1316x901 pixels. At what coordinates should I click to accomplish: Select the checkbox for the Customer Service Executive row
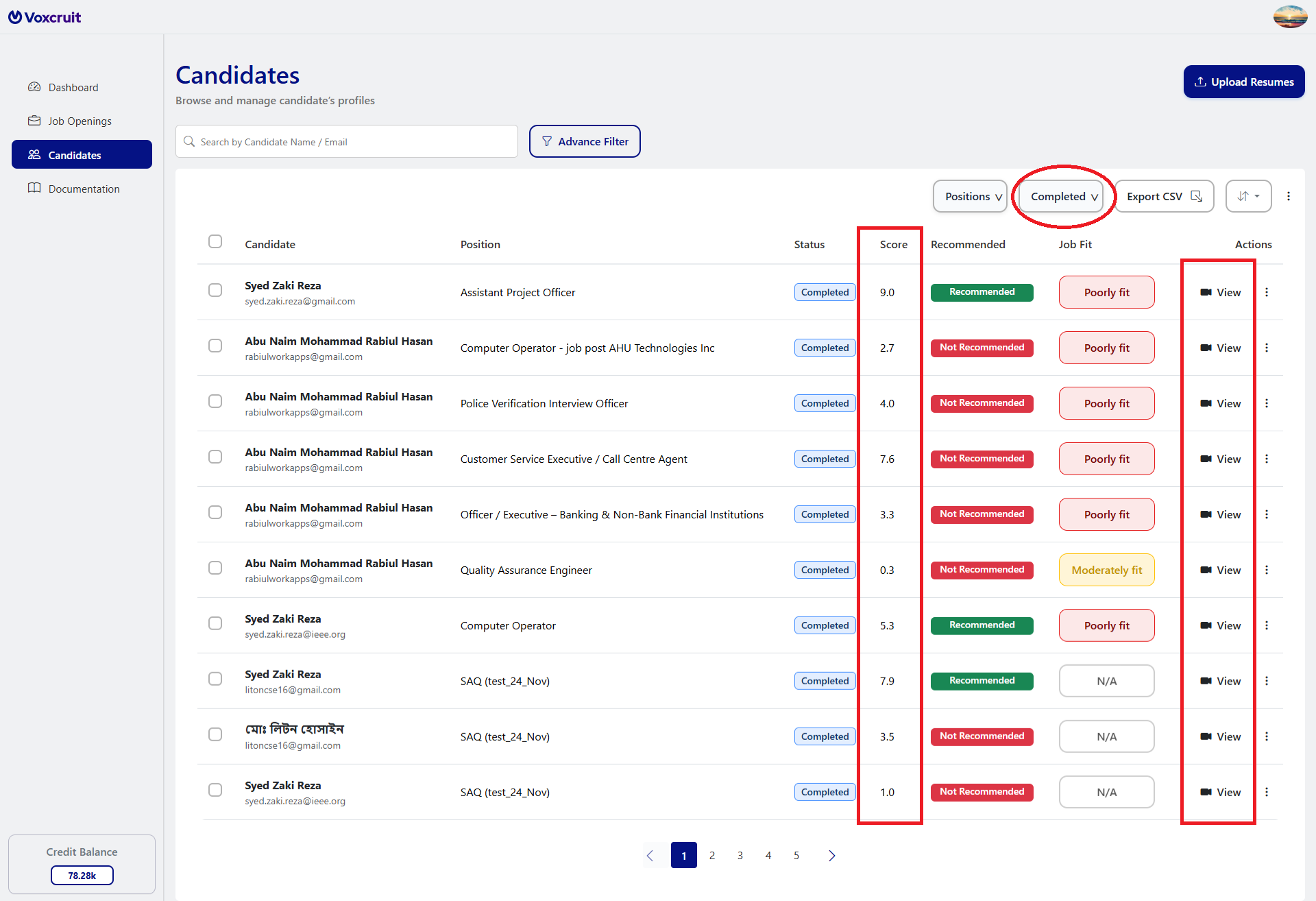click(215, 457)
